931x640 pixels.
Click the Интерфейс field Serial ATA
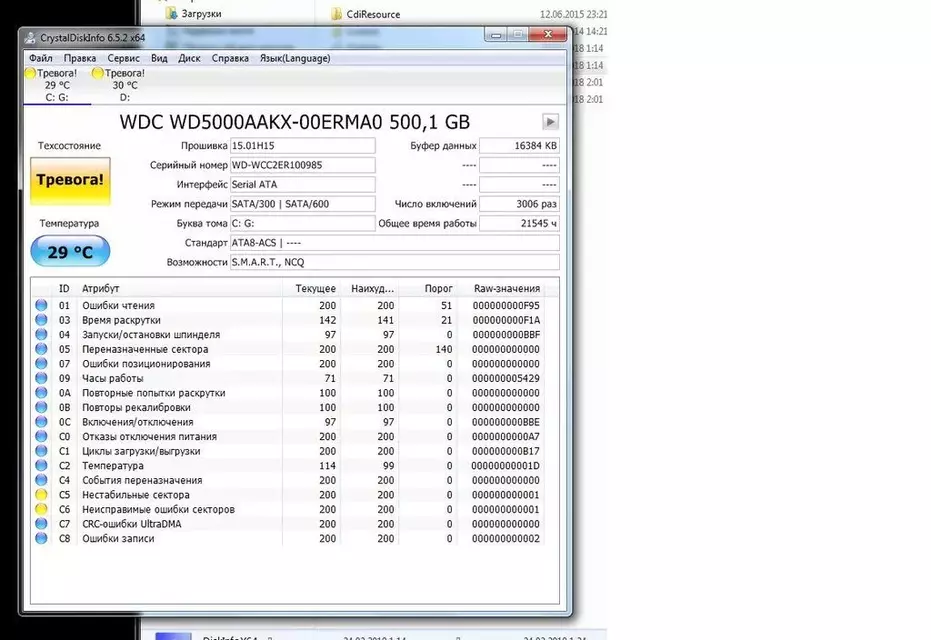[x=303, y=185]
